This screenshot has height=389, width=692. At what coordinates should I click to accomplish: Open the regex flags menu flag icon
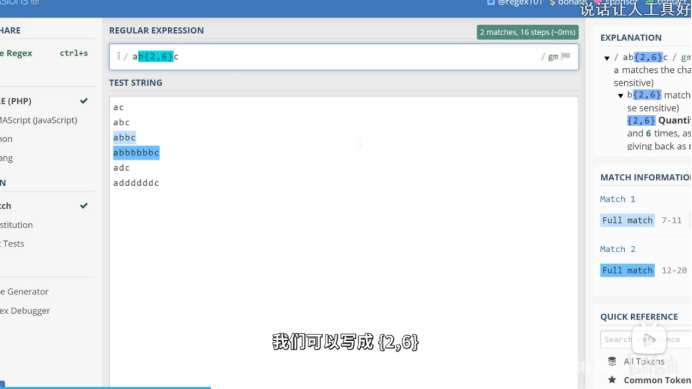click(566, 56)
